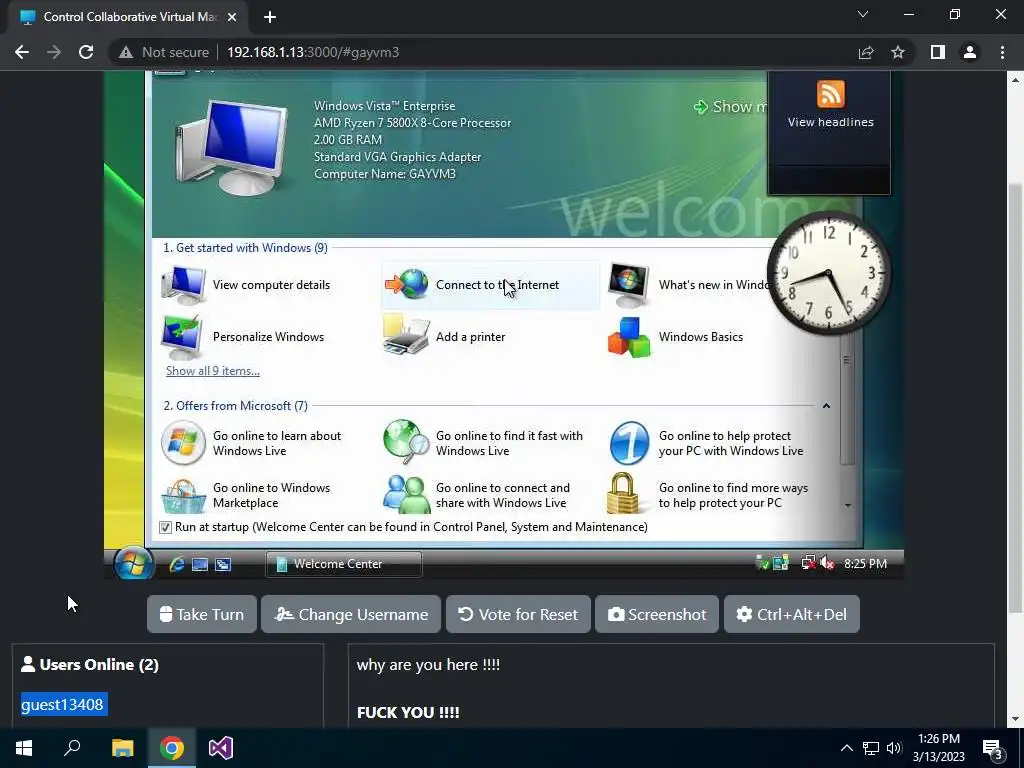Open Go online to learn about Windows Live
This screenshot has height=768, width=1024.
click(252, 443)
